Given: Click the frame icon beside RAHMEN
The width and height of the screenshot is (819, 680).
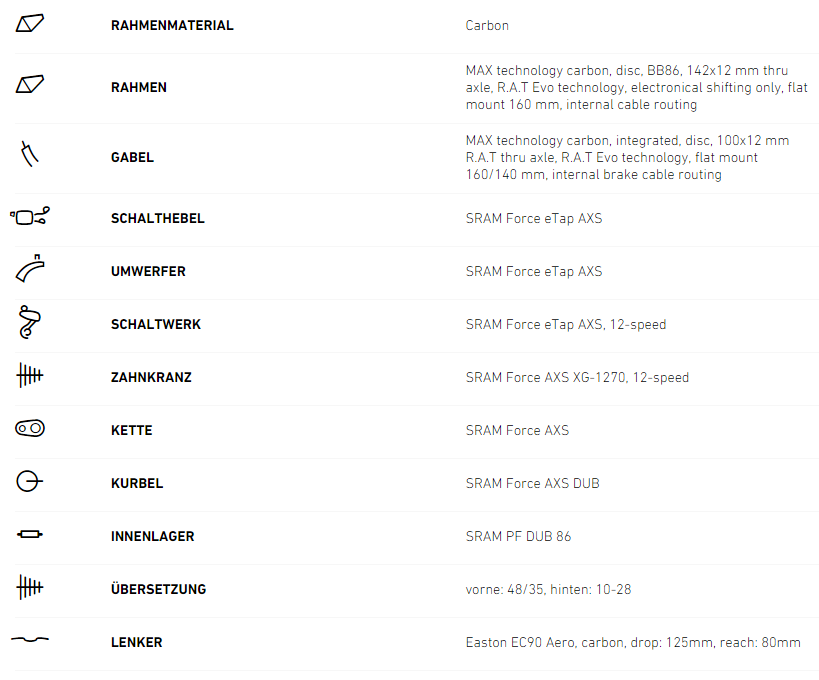Looking at the screenshot, I should tap(30, 85).
